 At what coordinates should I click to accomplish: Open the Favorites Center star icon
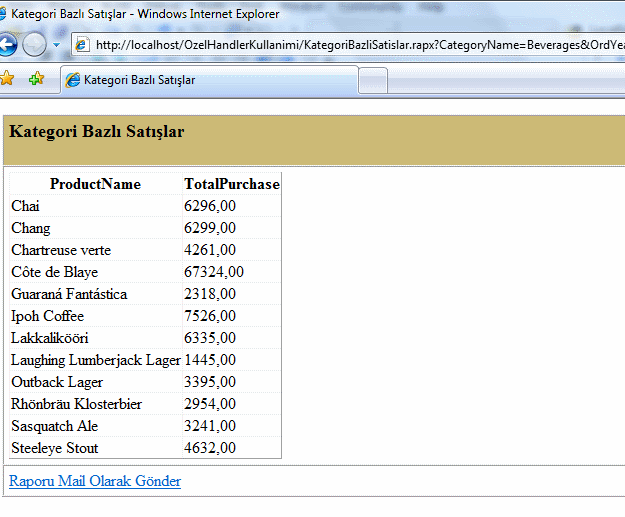(7, 79)
